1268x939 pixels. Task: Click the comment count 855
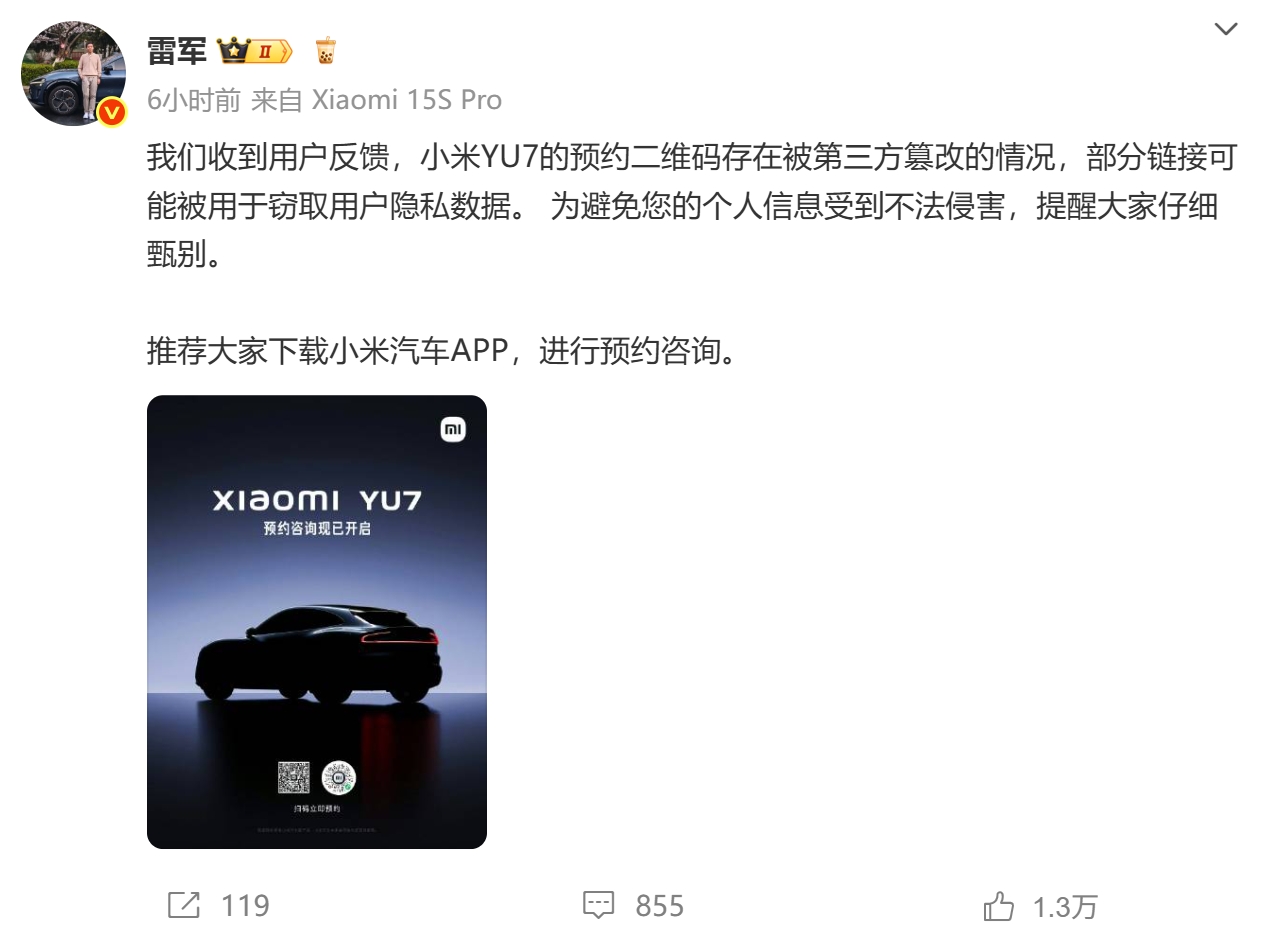click(x=660, y=906)
